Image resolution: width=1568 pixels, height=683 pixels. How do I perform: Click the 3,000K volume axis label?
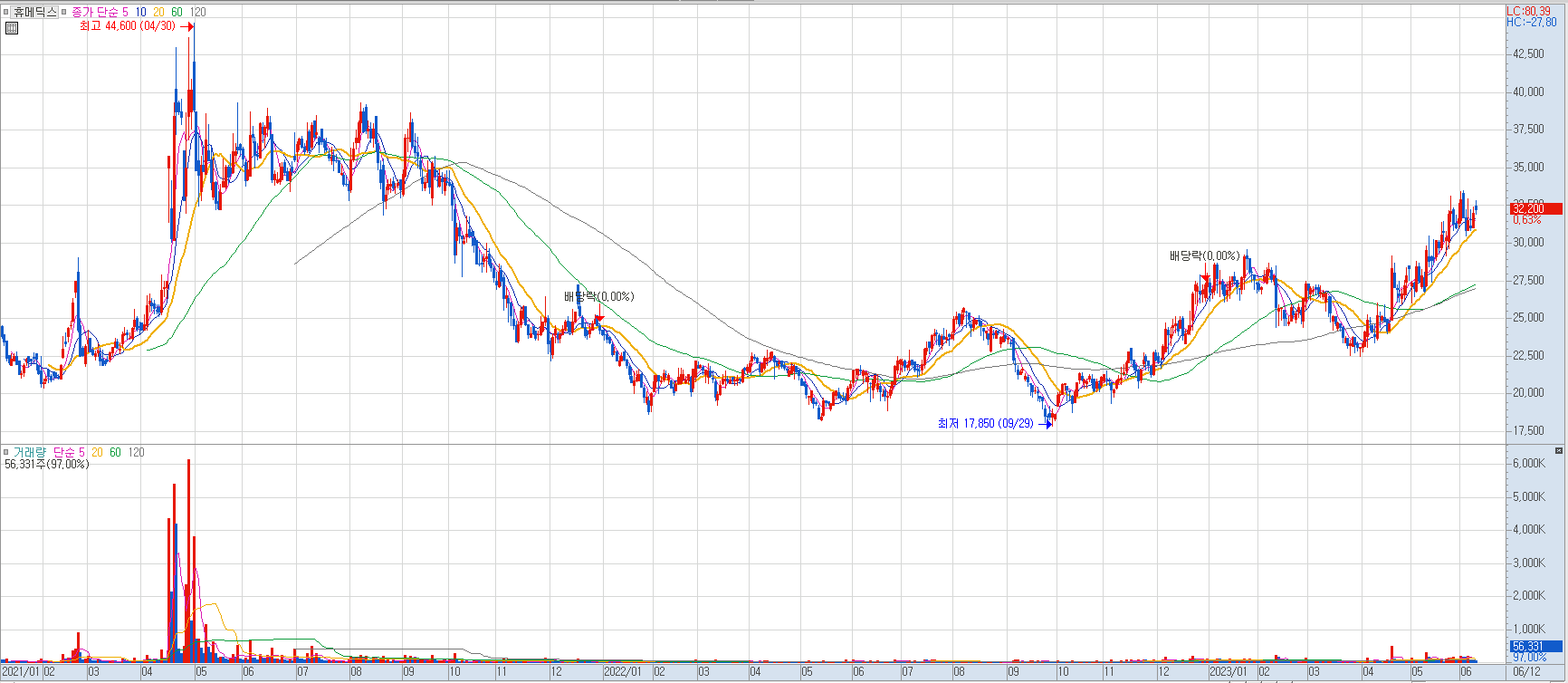(x=1529, y=563)
